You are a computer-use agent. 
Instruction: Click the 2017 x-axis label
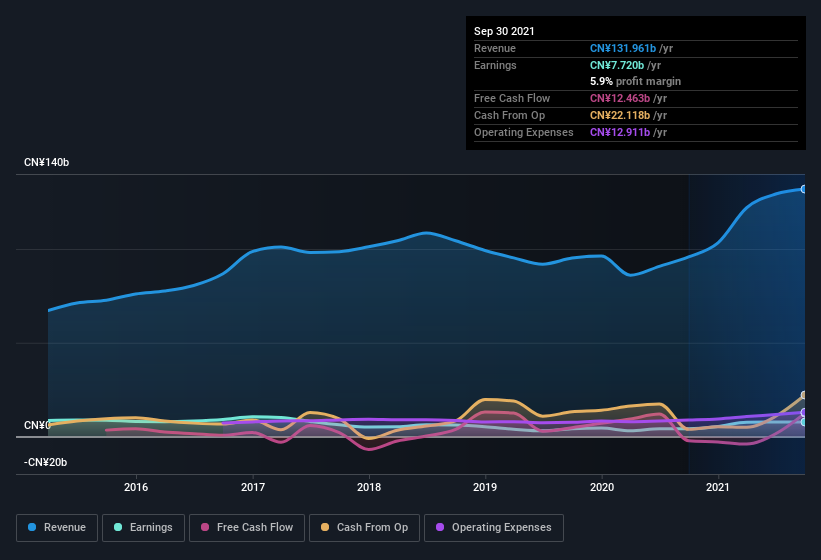(253, 487)
